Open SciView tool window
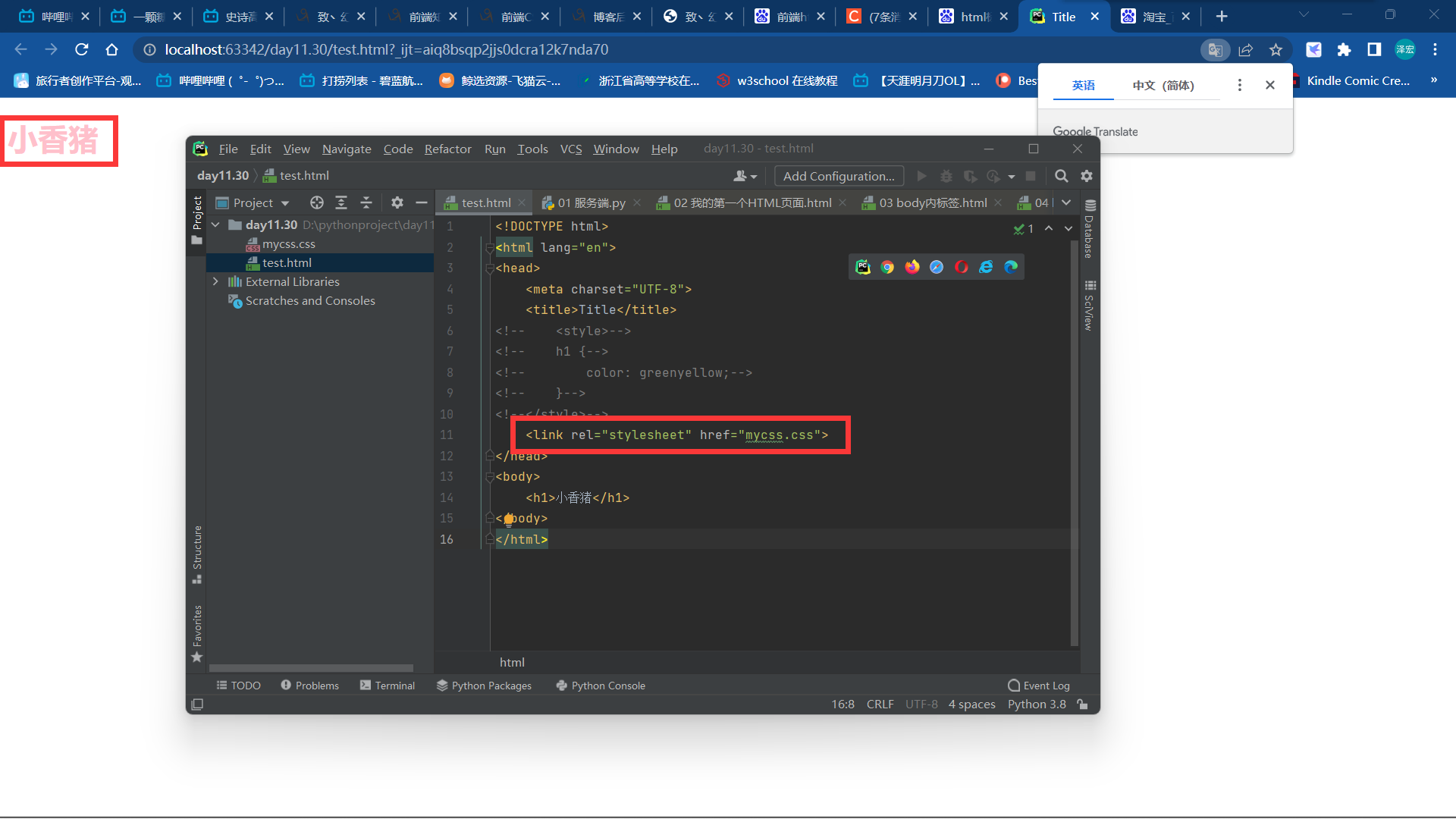The width and height of the screenshot is (1456, 819). click(x=1090, y=305)
